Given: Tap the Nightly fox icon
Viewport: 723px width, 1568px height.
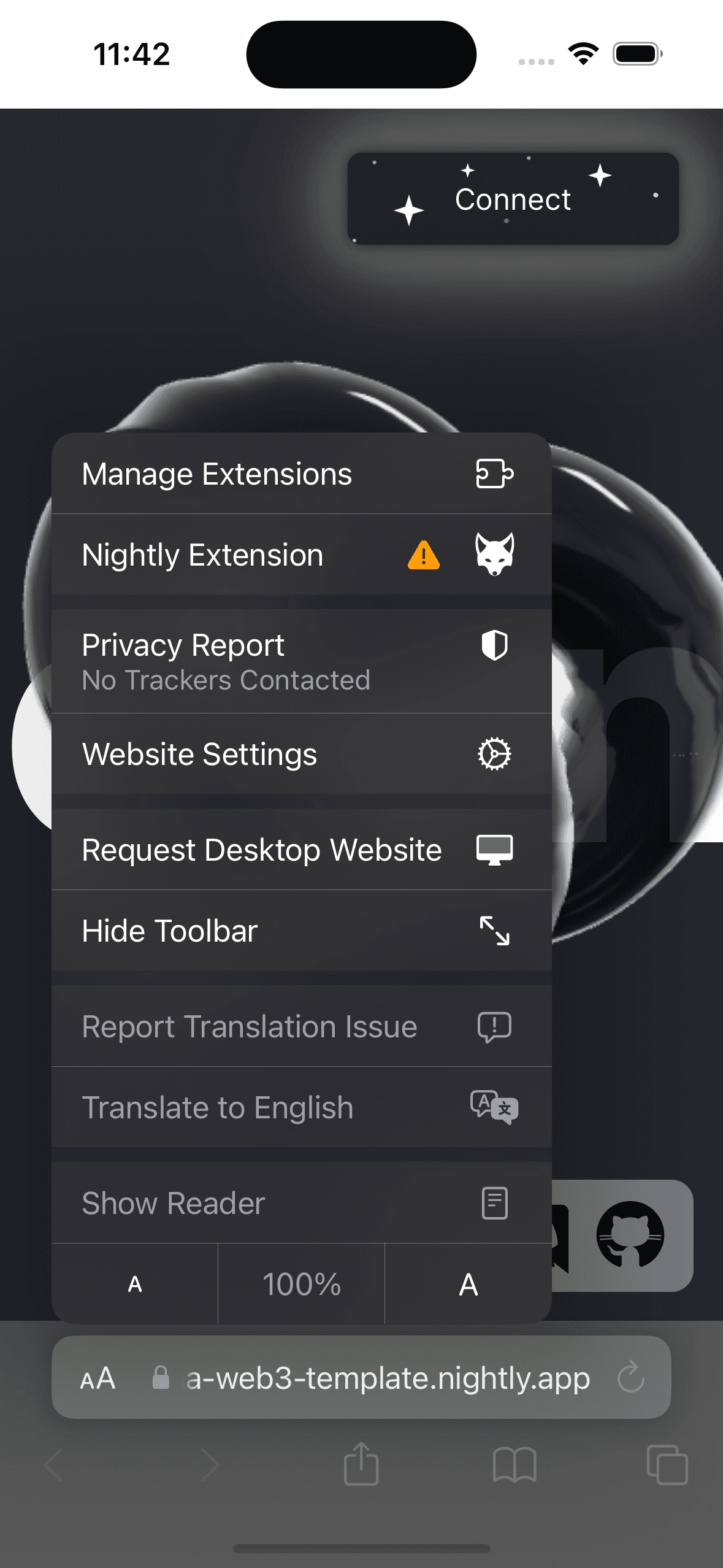Looking at the screenshot, I should [x=494, y=554].
